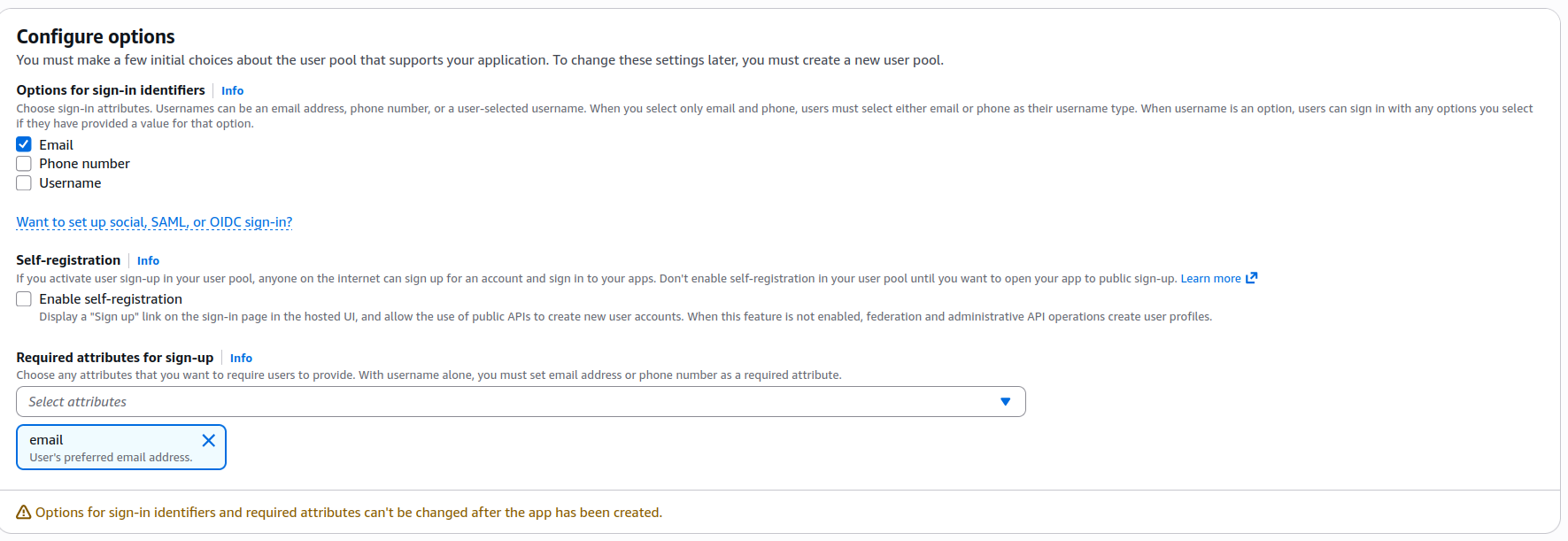Open Info for sign-in identifier options

(x=232, y=91)
